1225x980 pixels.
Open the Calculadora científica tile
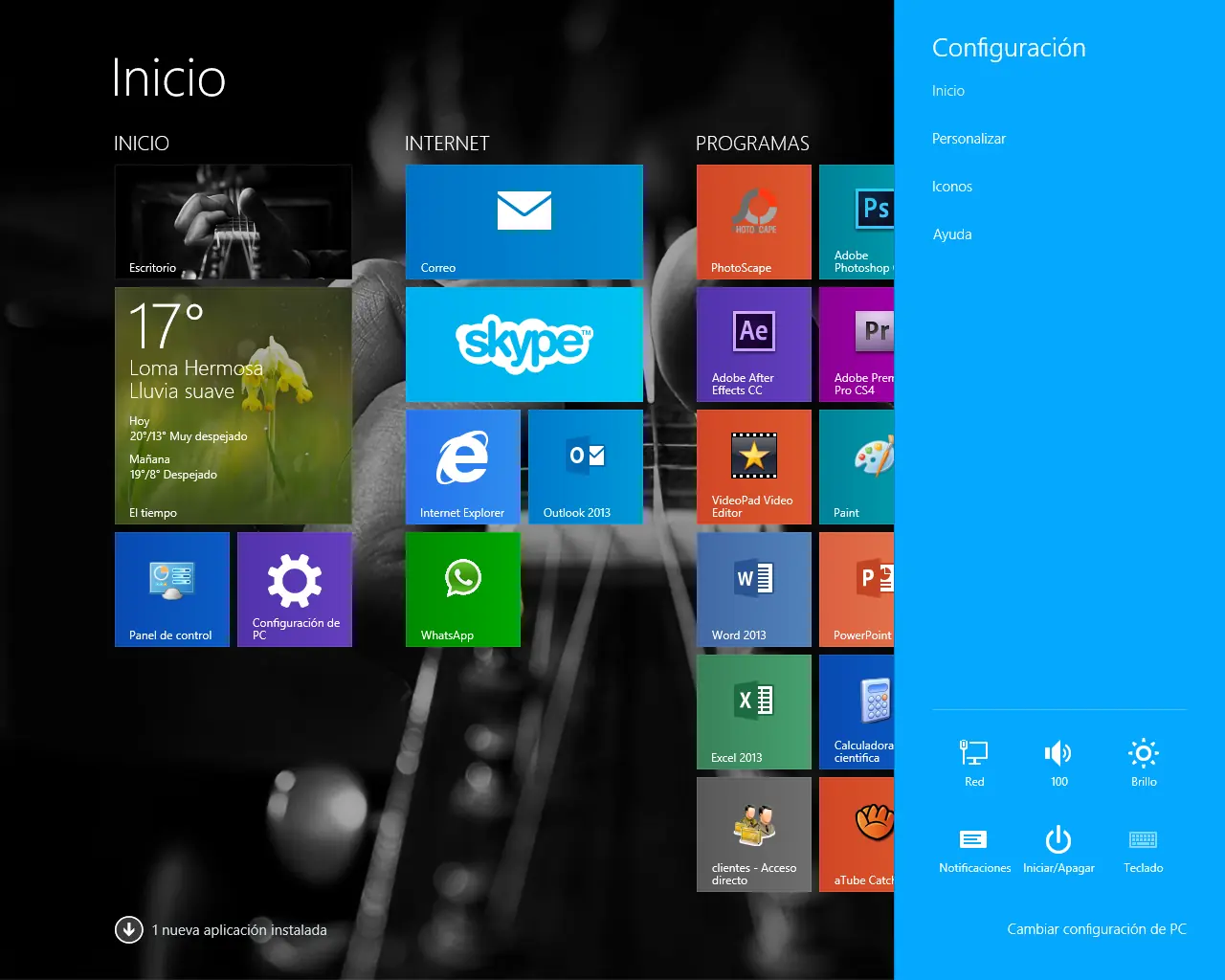tap(857, 712)
